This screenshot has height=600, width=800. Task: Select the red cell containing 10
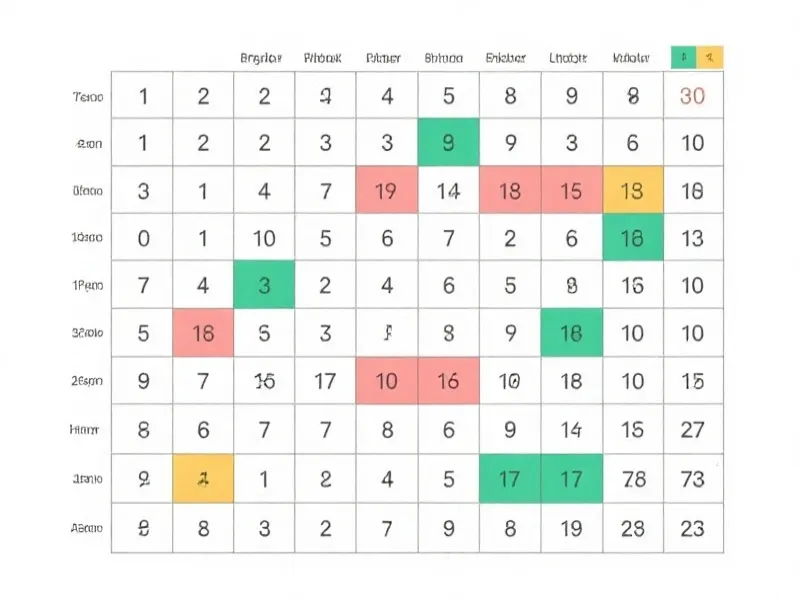(x=387, y=381)
